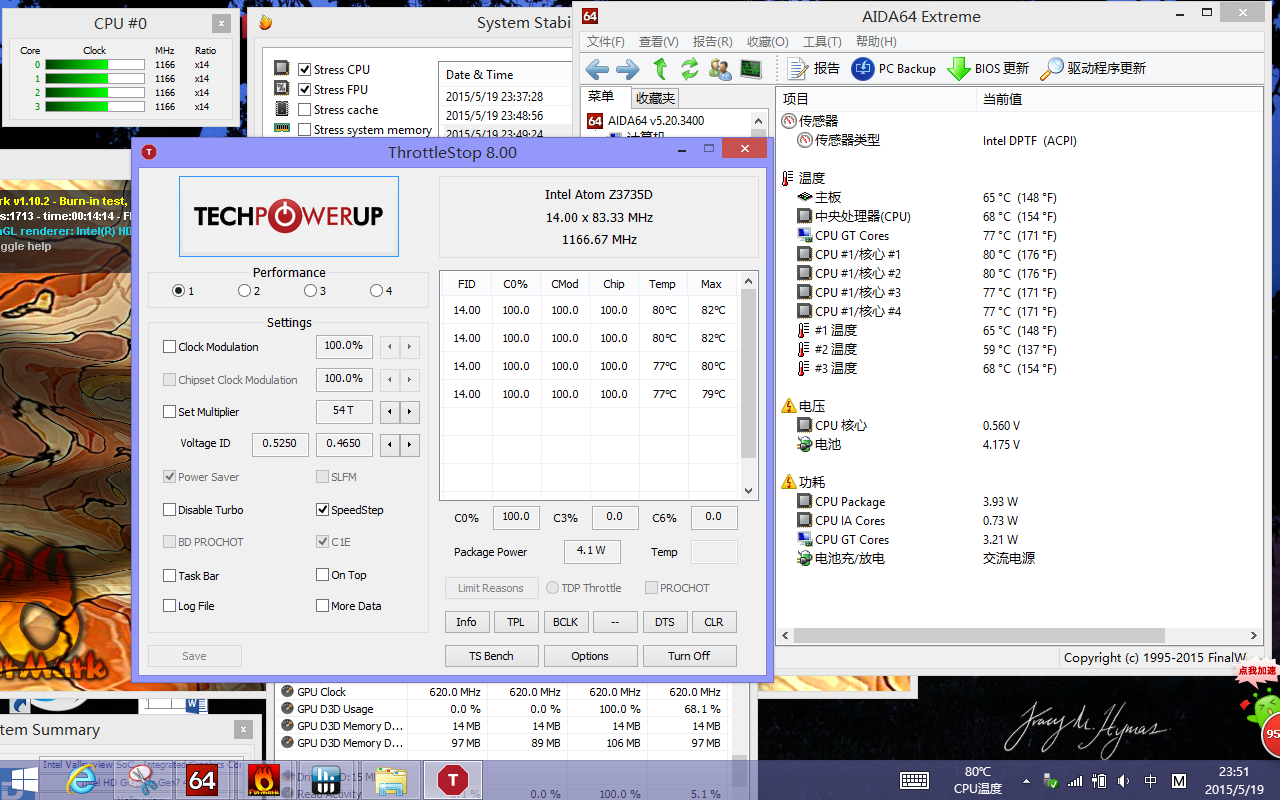Enable Stress cache checkbox

click(x=305, y=110)
